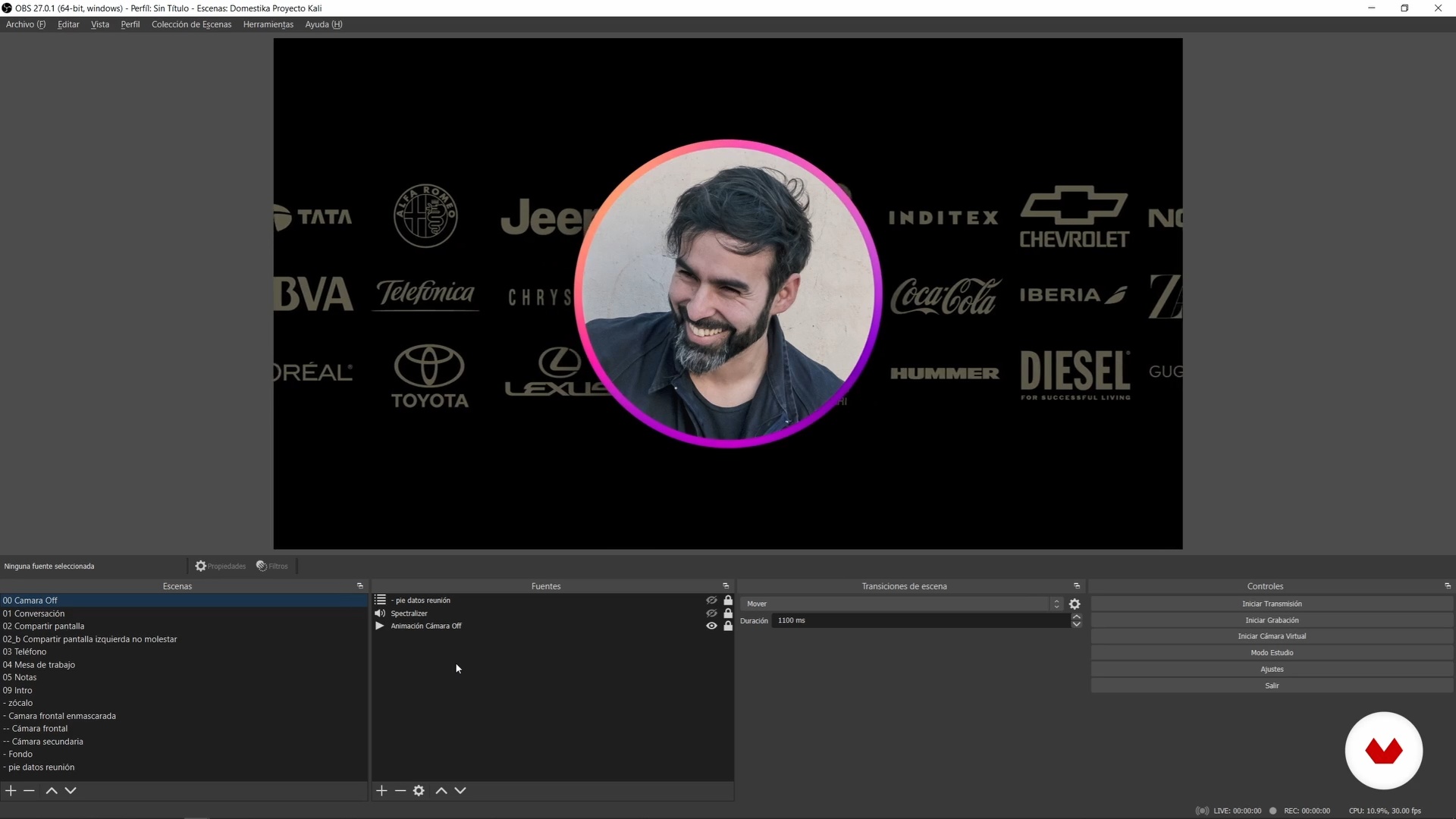Image resolution: width=1456 pixels, height=819 pixels.
Task: Open source properties gear in Fuentes toolbar
Action: pyautogui.click(x=419, y=790)
